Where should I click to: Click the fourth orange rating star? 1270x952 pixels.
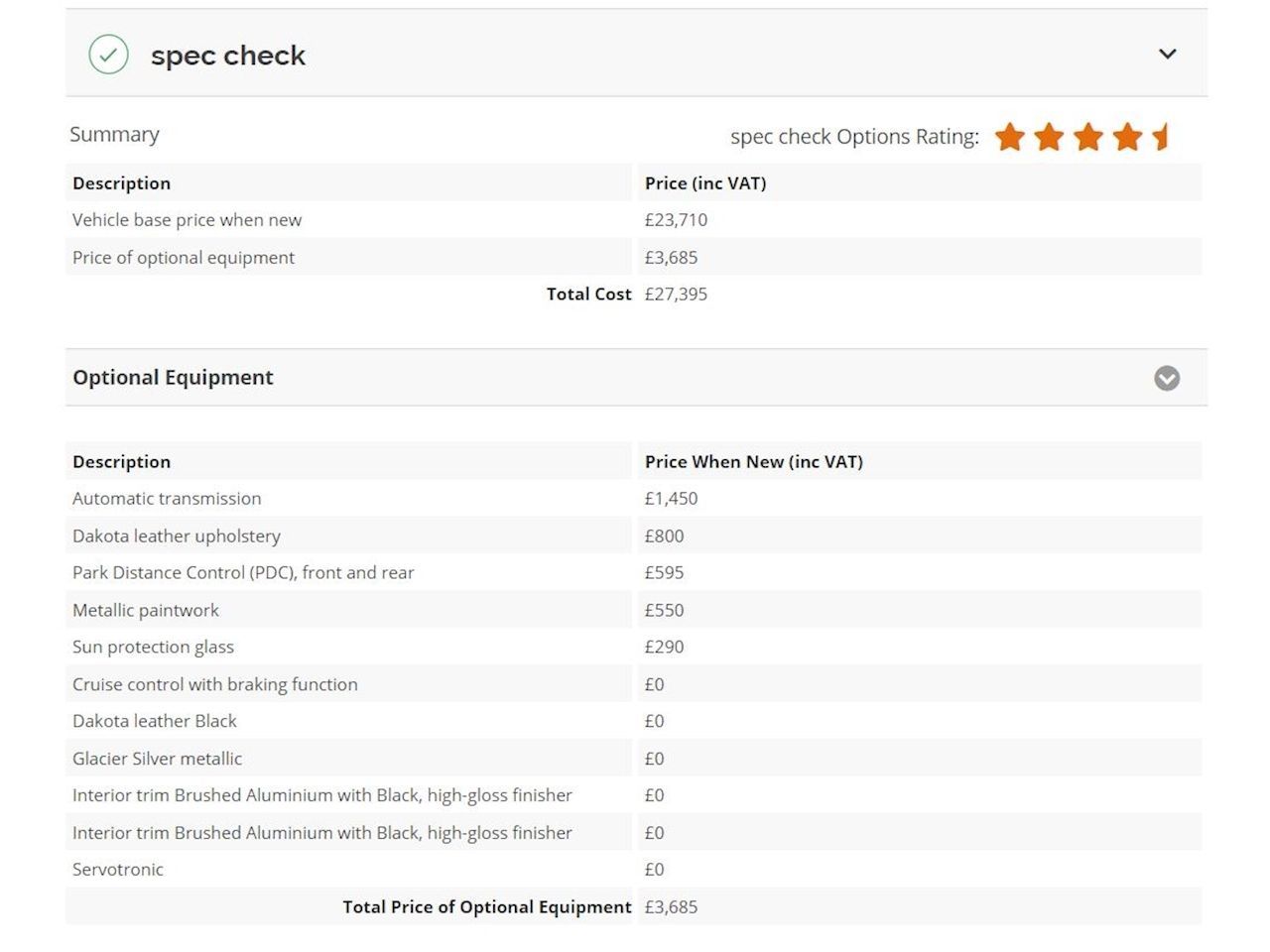coord(1127,137)
